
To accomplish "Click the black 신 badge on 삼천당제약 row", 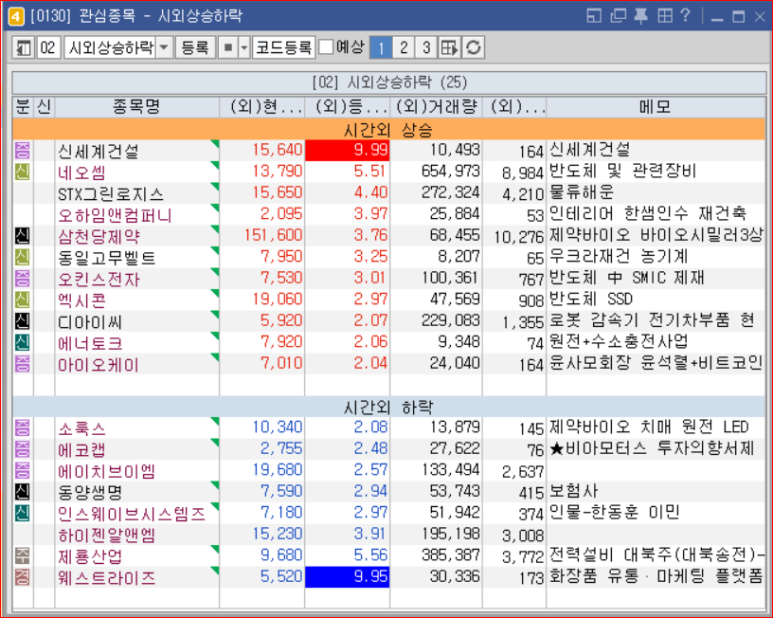I will [22, 236].
